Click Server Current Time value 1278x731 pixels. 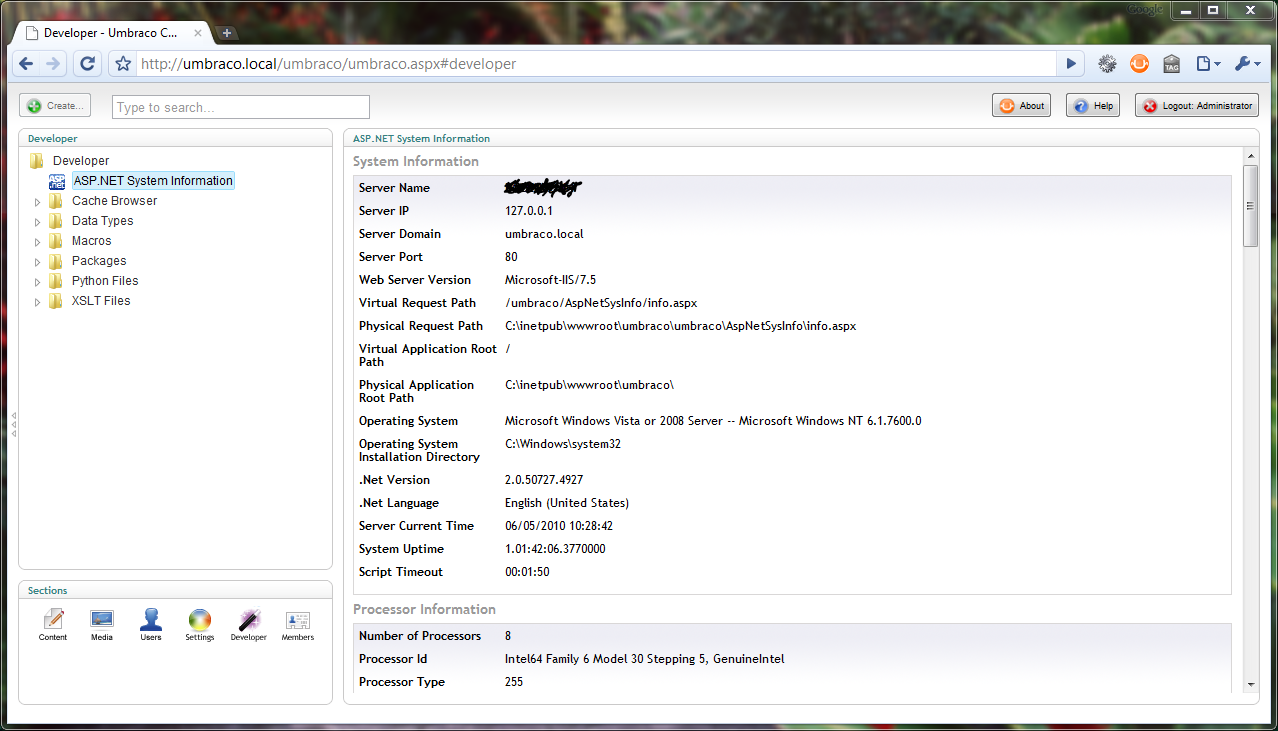(559, 526)
